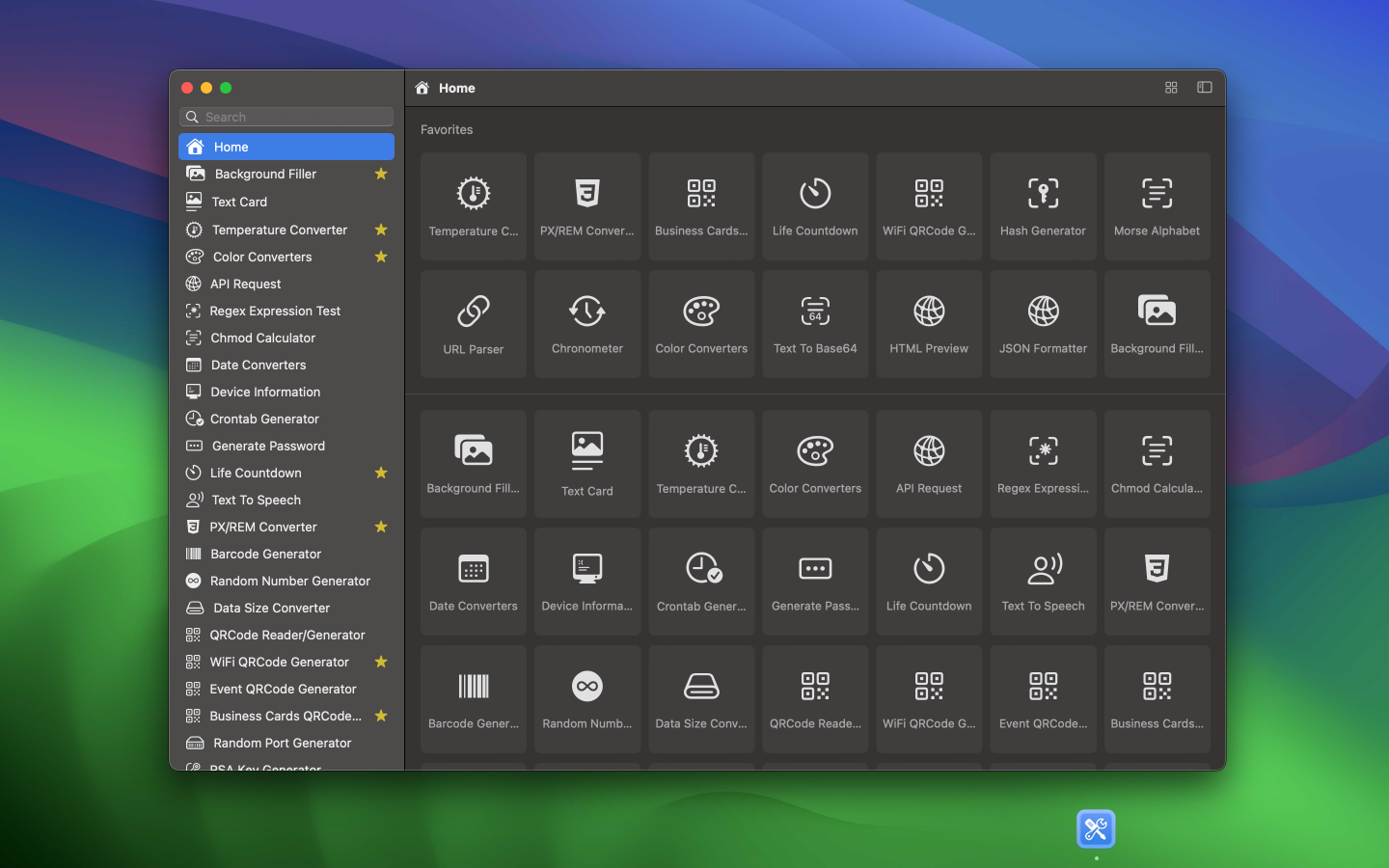1389x868 pixels.
Task: Open the HTML Preview tool
Action: (x=928, y=323)
